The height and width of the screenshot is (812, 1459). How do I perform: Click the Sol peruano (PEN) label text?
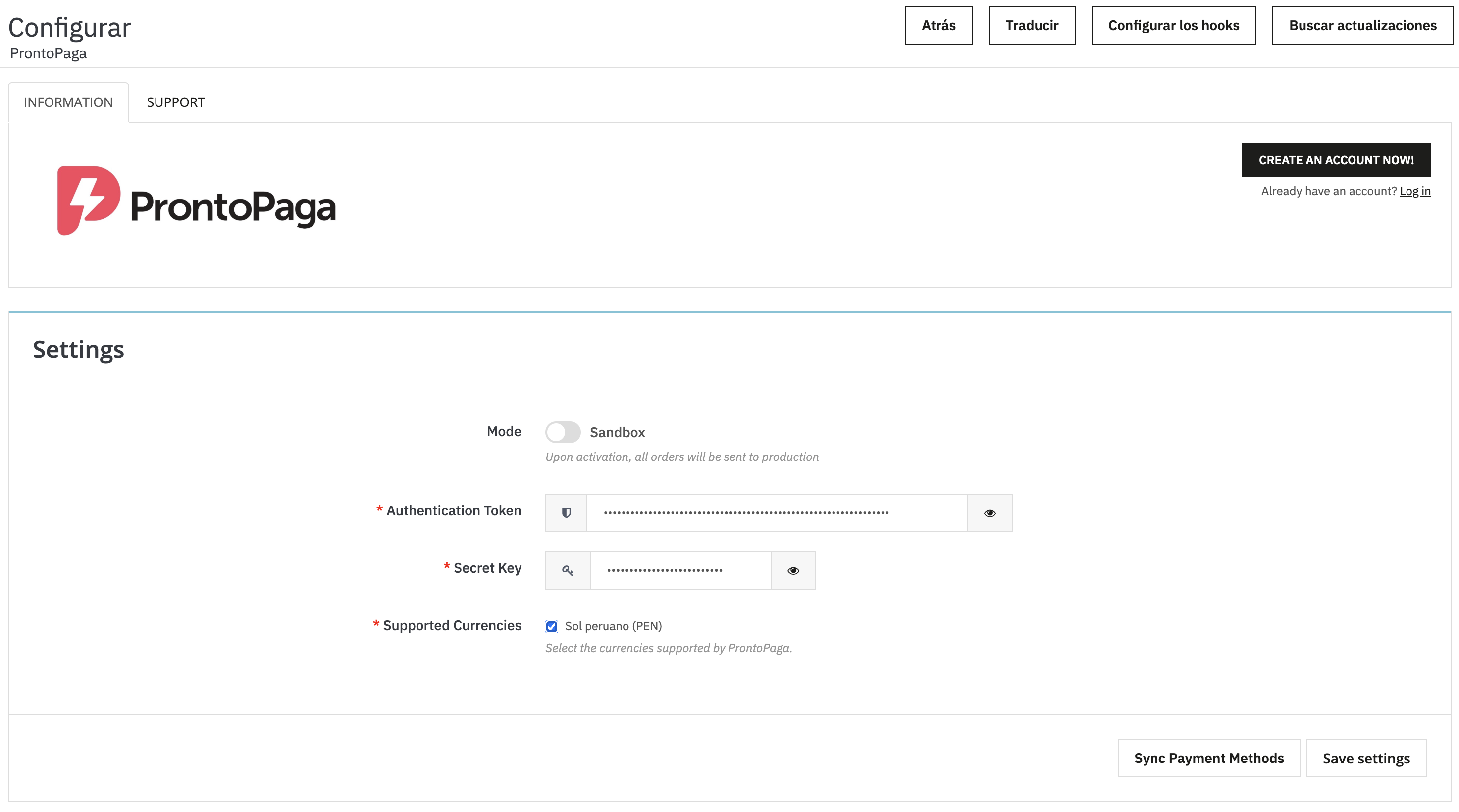coord(614,626)
